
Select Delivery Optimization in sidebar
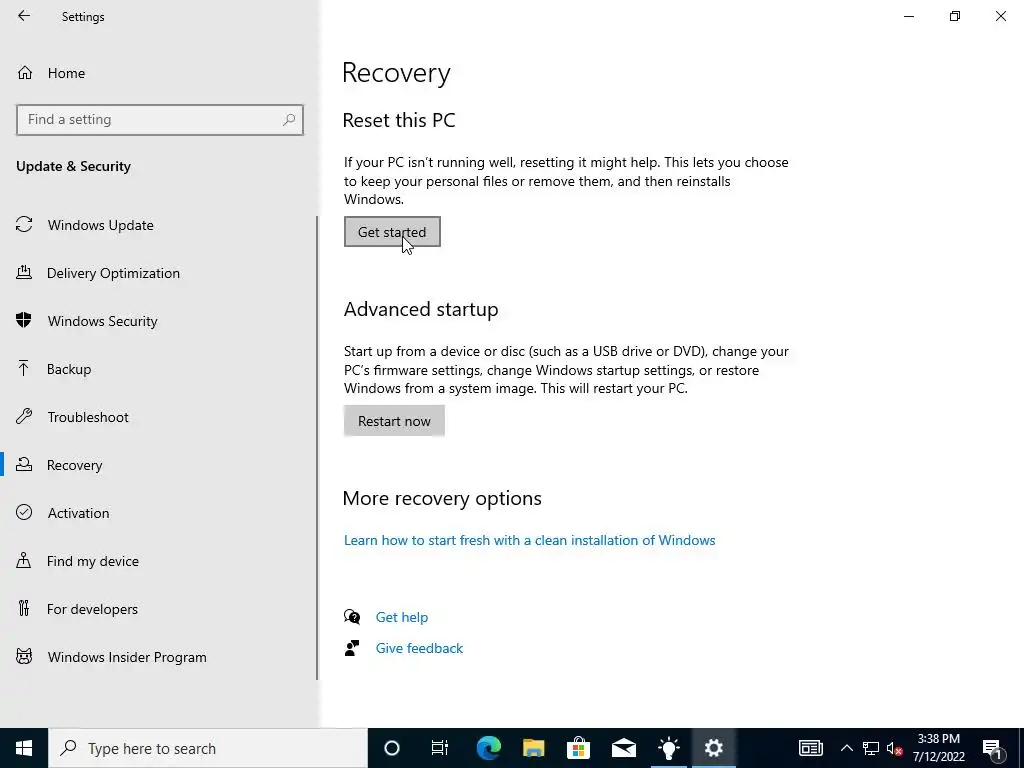pos(113,273)
